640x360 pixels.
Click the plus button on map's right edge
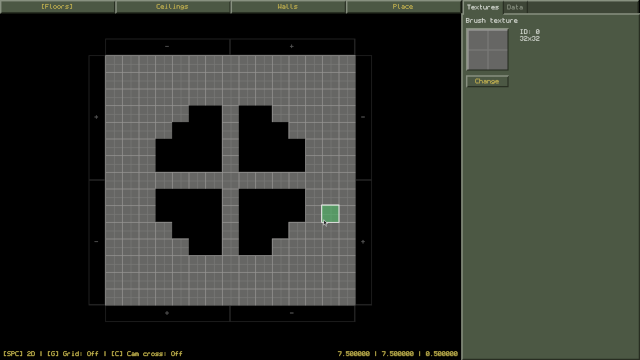[363, 242]
